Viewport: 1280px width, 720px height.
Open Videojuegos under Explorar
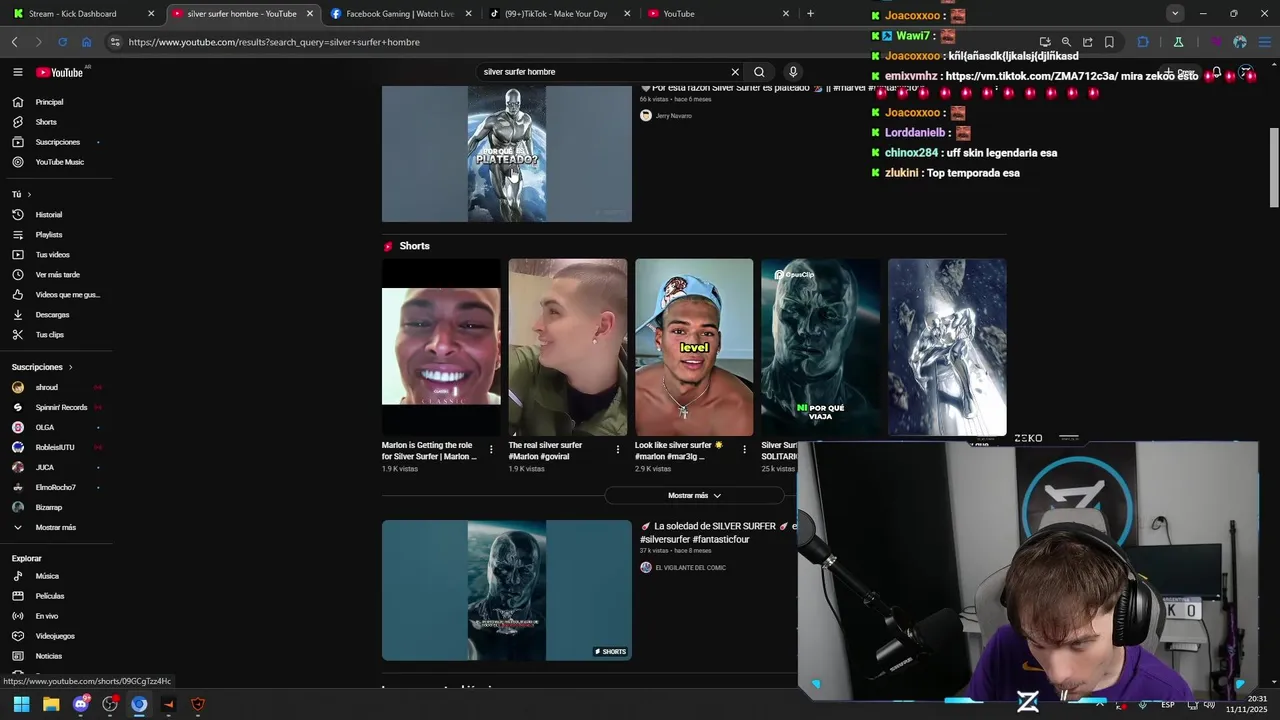(56, 636)
